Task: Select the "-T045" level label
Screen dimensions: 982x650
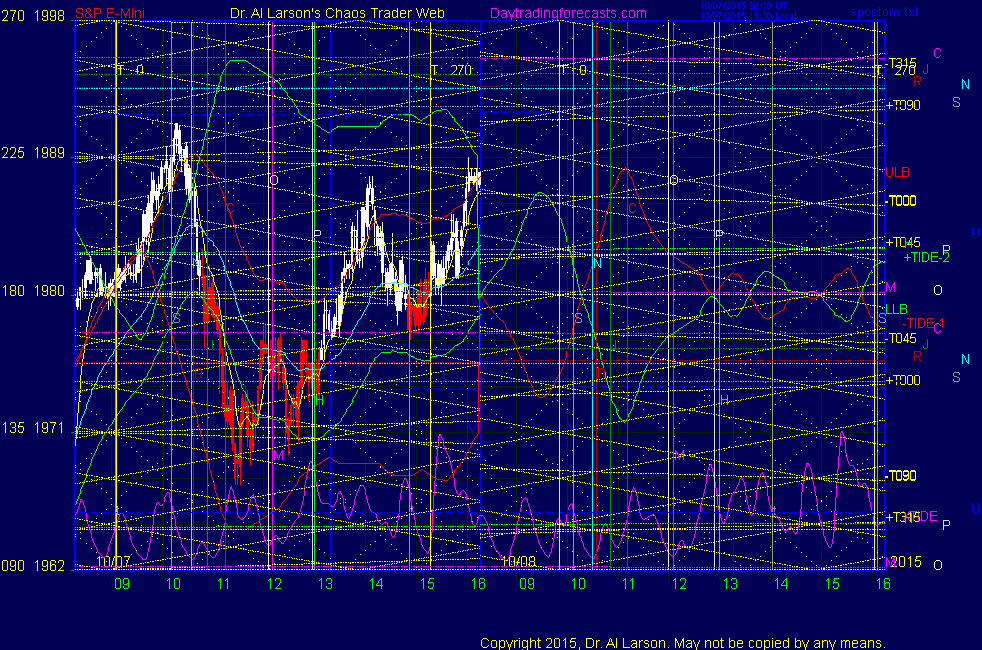Action: [x=901, y=338]
